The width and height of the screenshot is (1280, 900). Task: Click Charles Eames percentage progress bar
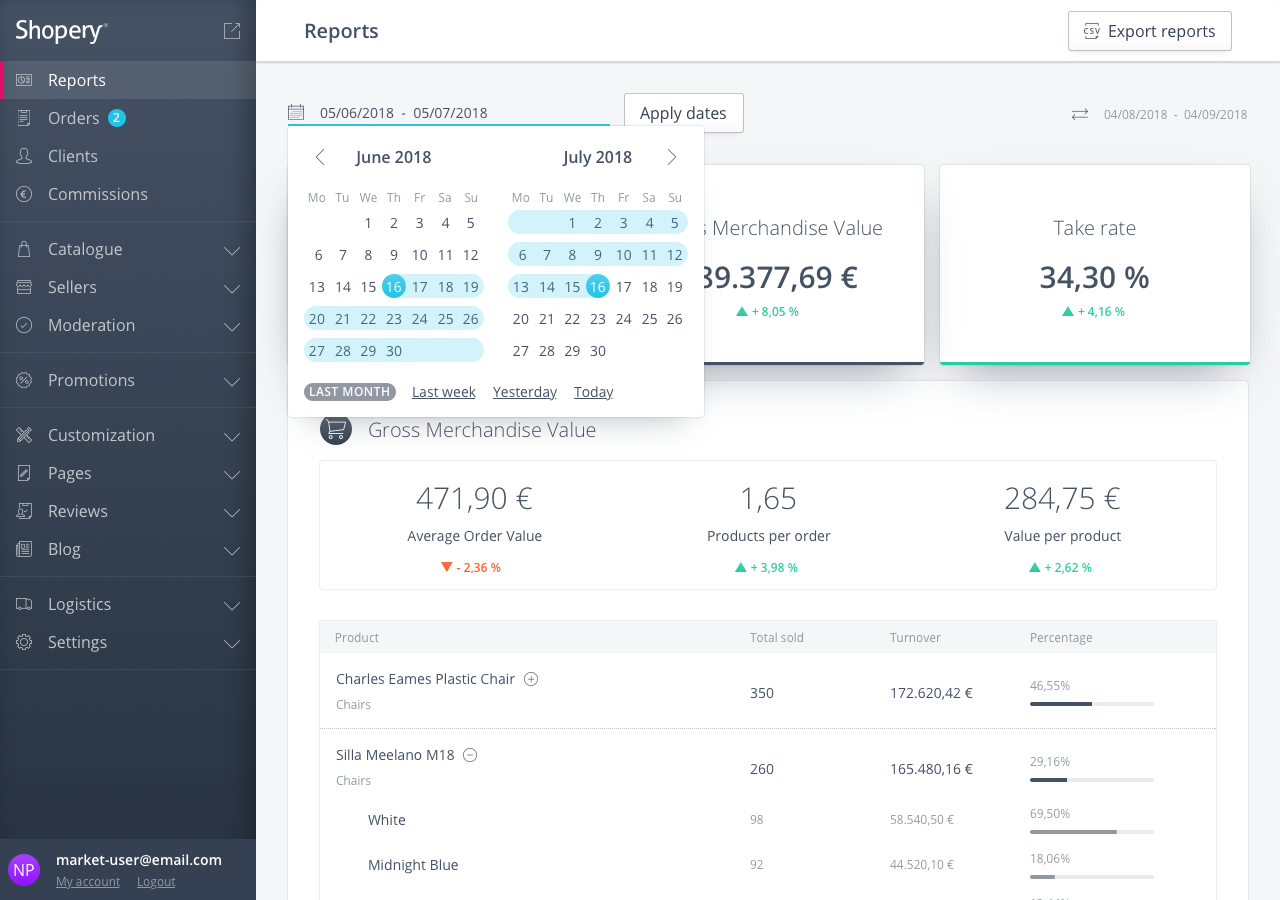1091,704
